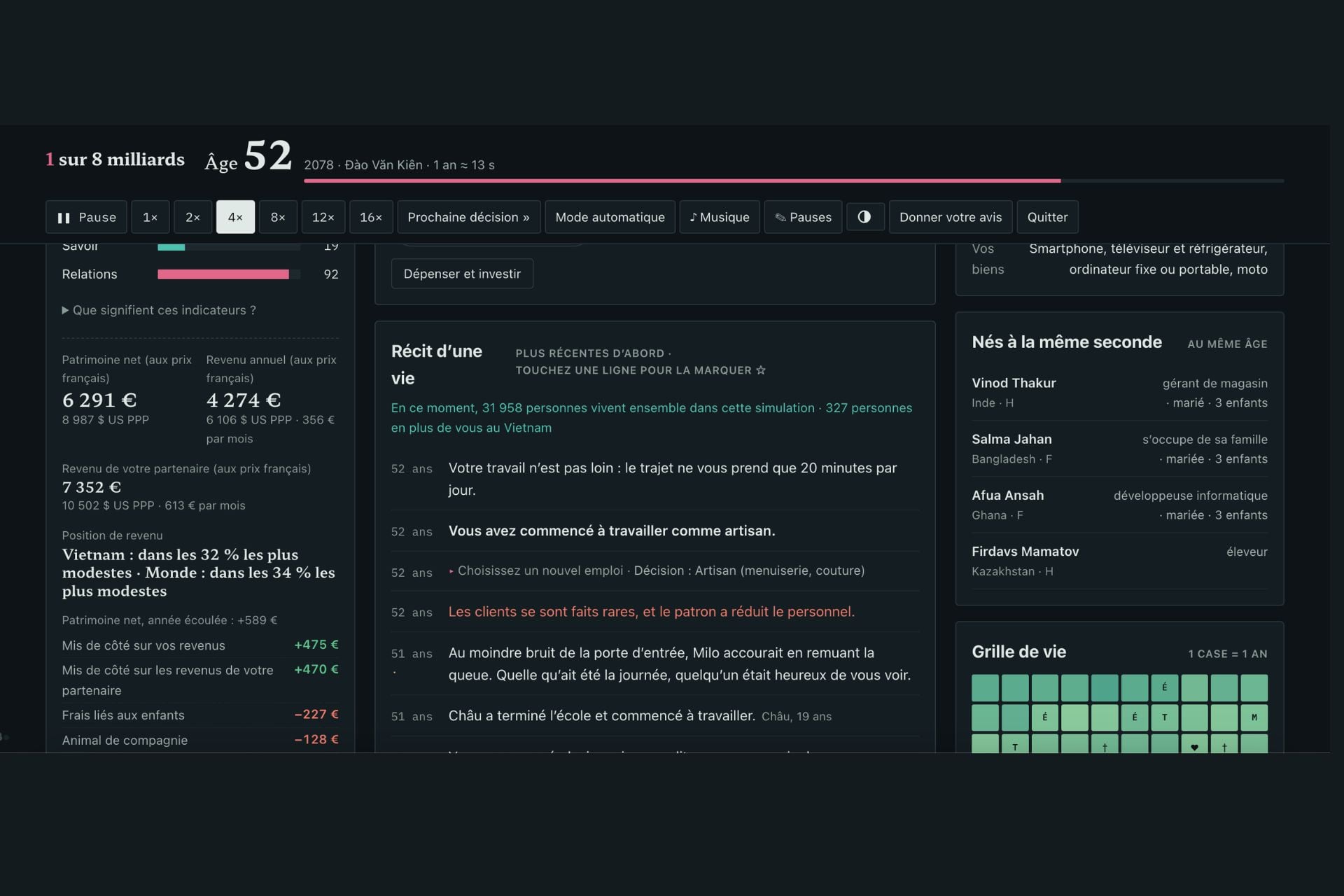Click the 'Position de revenu' ranking text
Screen dimensions: 1344x896
coord(199,573)
